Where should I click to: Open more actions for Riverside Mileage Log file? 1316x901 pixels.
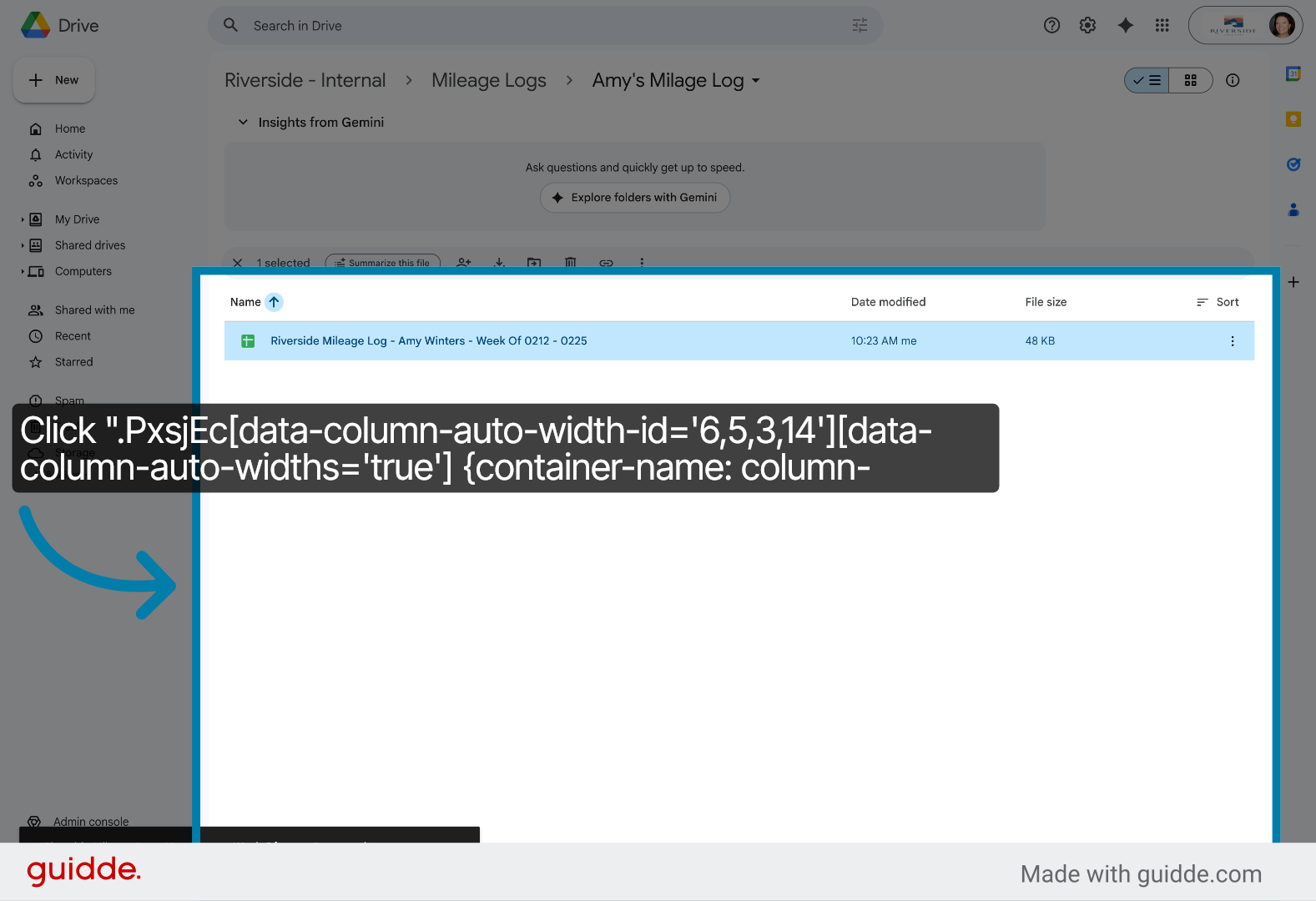[x=1233, y=340]
